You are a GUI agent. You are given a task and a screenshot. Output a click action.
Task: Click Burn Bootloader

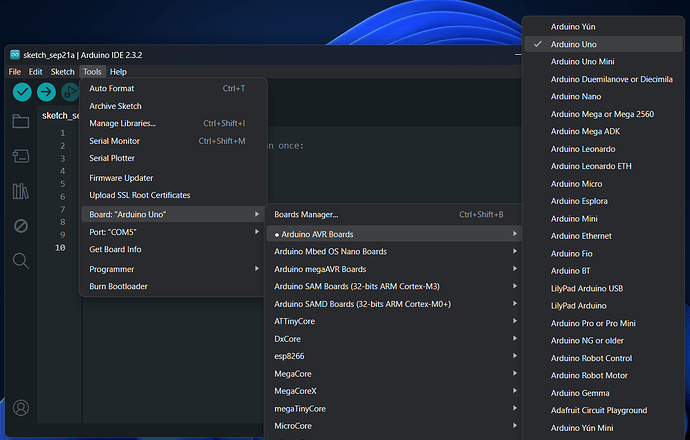tap(173, 286)
